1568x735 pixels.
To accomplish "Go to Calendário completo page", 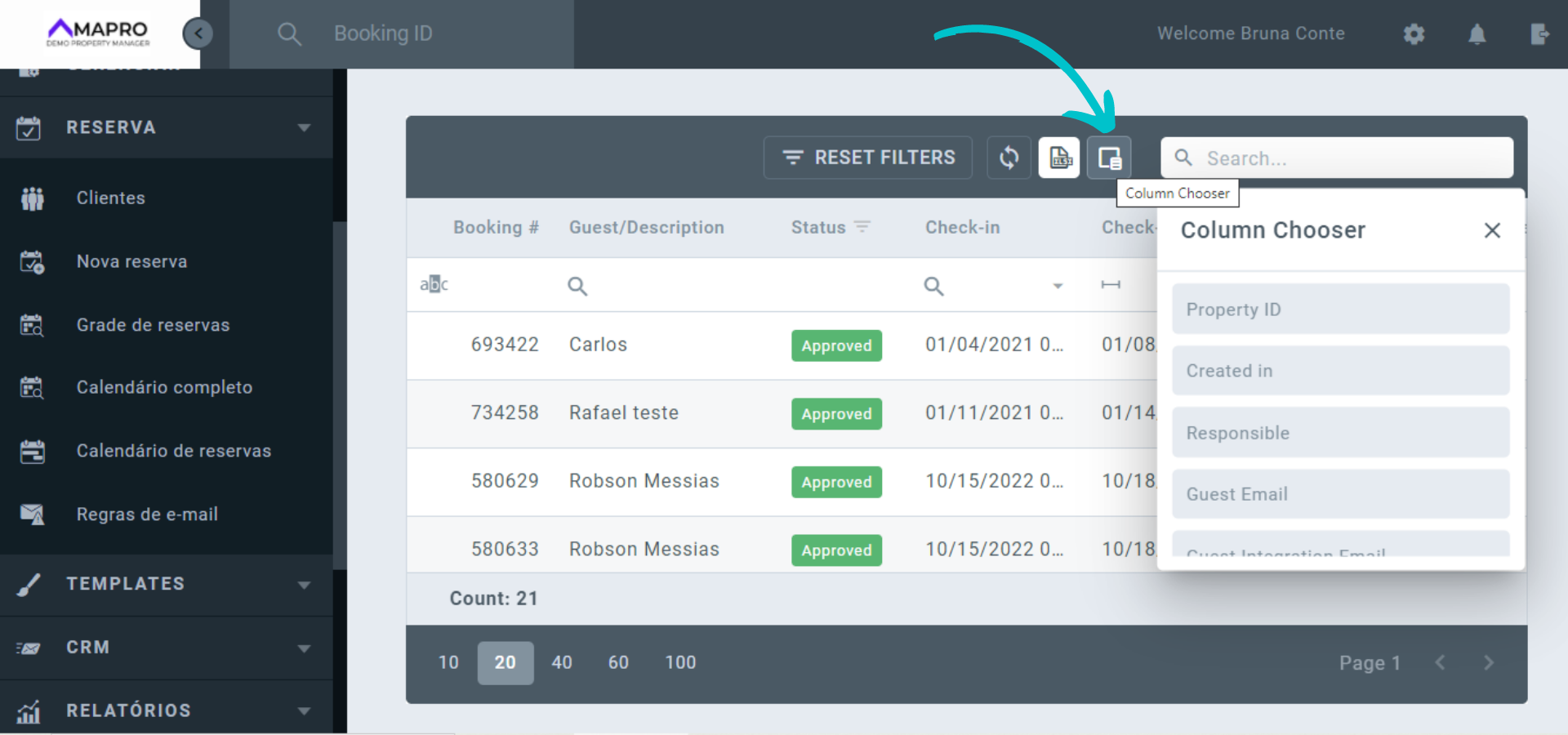I will pyautogui.click(x=164, y=387).
